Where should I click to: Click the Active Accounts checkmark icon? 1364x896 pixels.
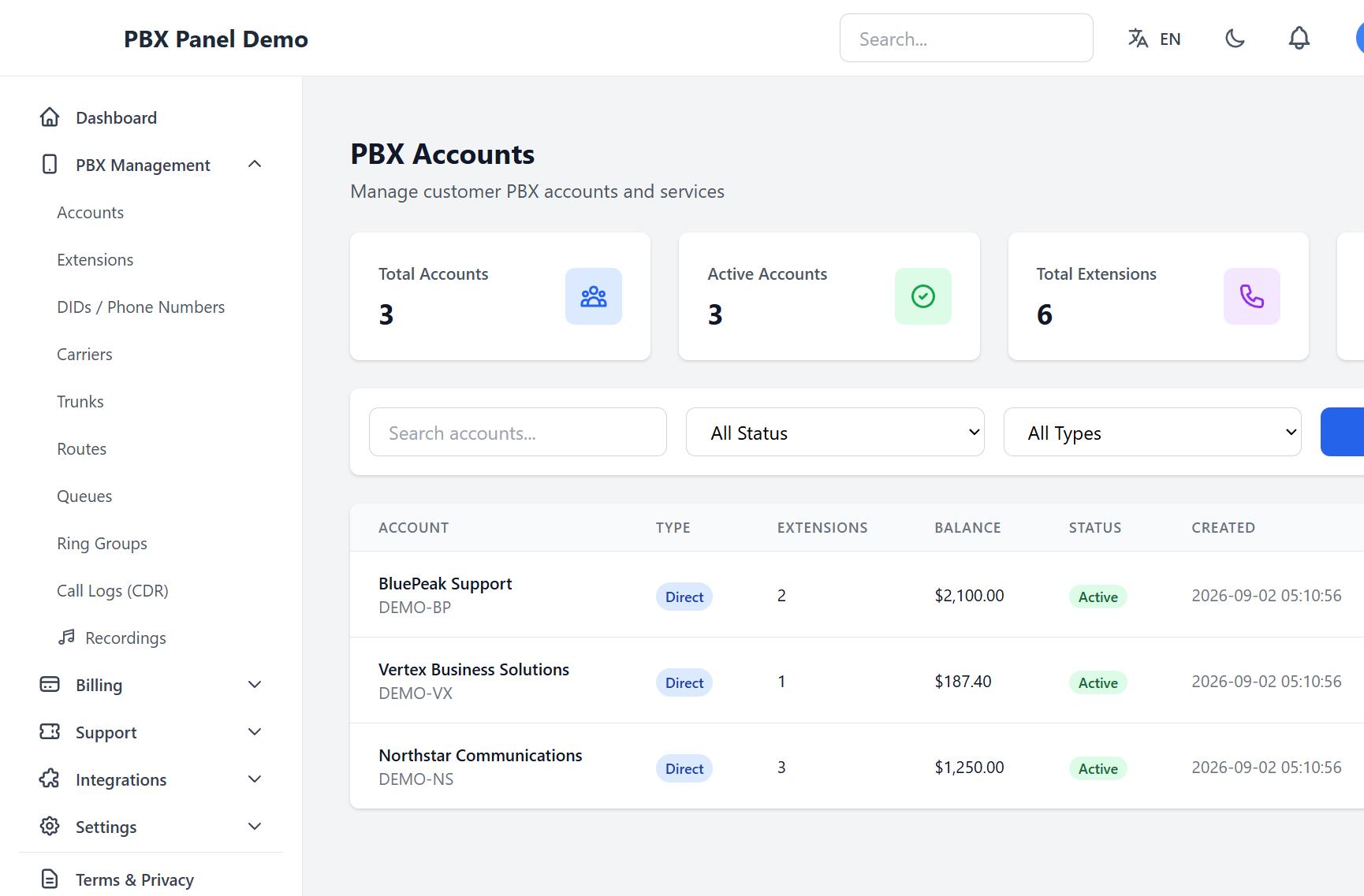[923, 296]
